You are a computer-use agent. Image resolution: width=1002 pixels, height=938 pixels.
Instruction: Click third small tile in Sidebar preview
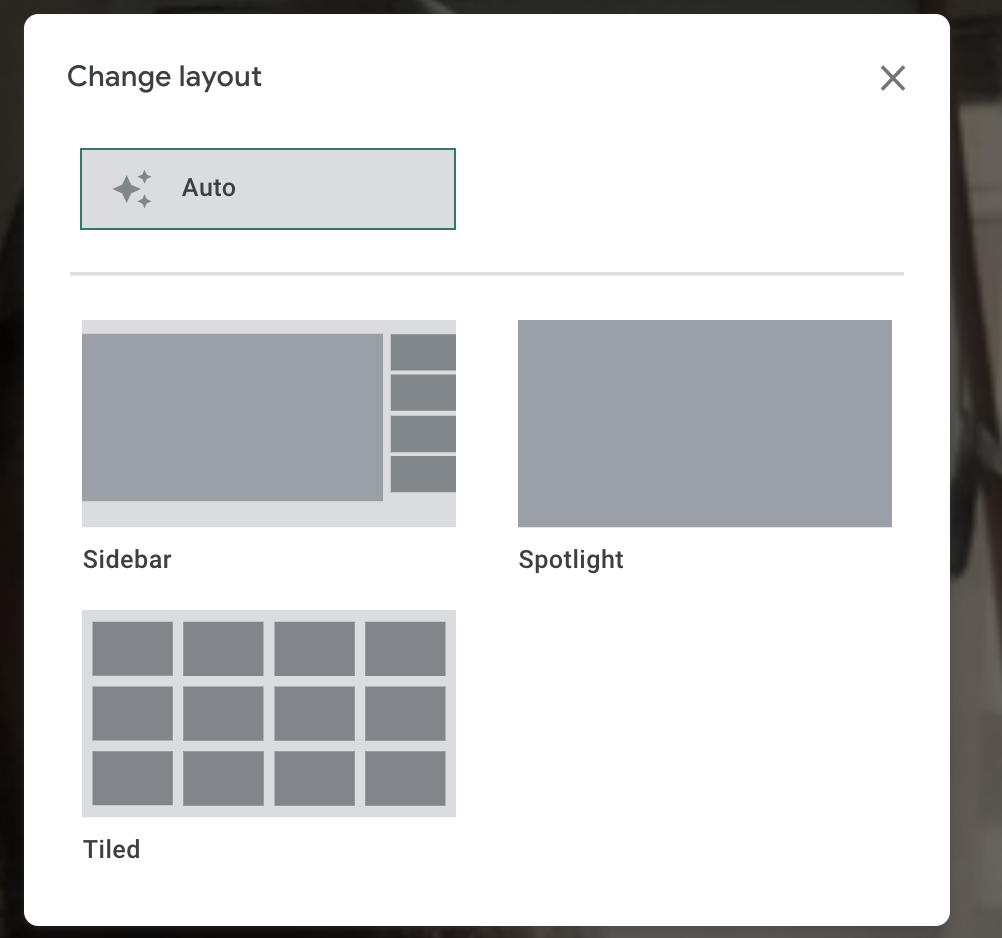pos(423,434)
